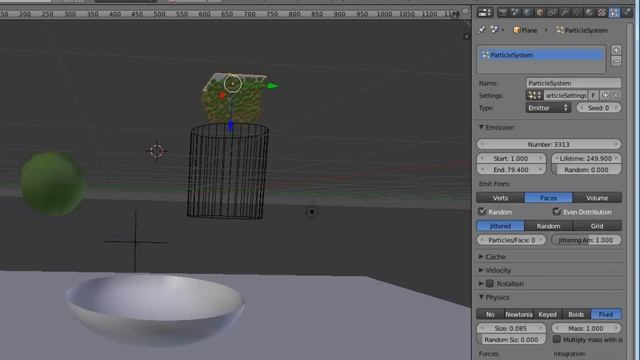Image resolution: width=640 pixels, height=360 pixels.
Task: Set physics type to Fluid
Action: [606, 314]
